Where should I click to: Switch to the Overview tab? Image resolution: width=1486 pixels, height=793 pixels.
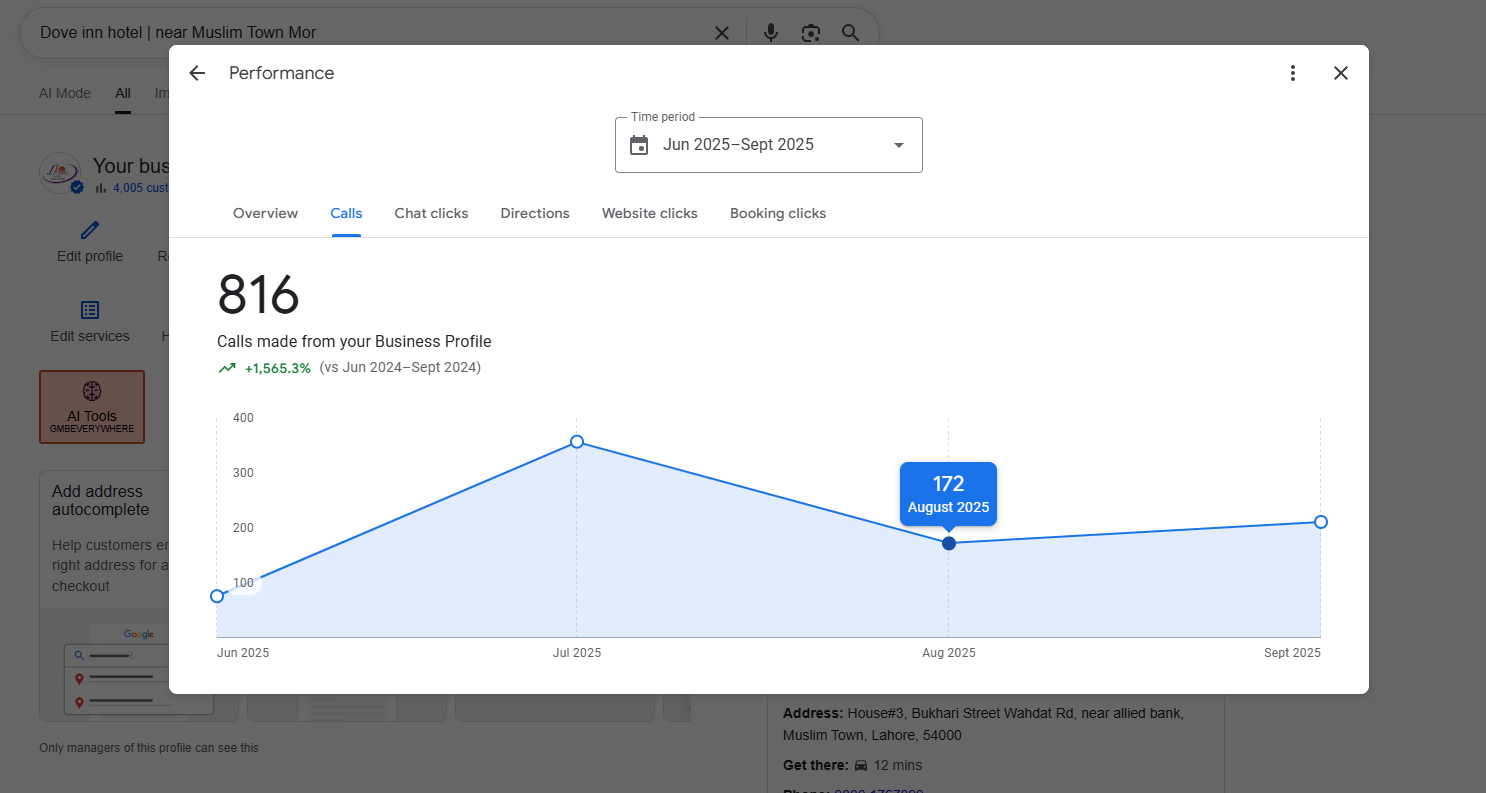click(x=265, y=213)
